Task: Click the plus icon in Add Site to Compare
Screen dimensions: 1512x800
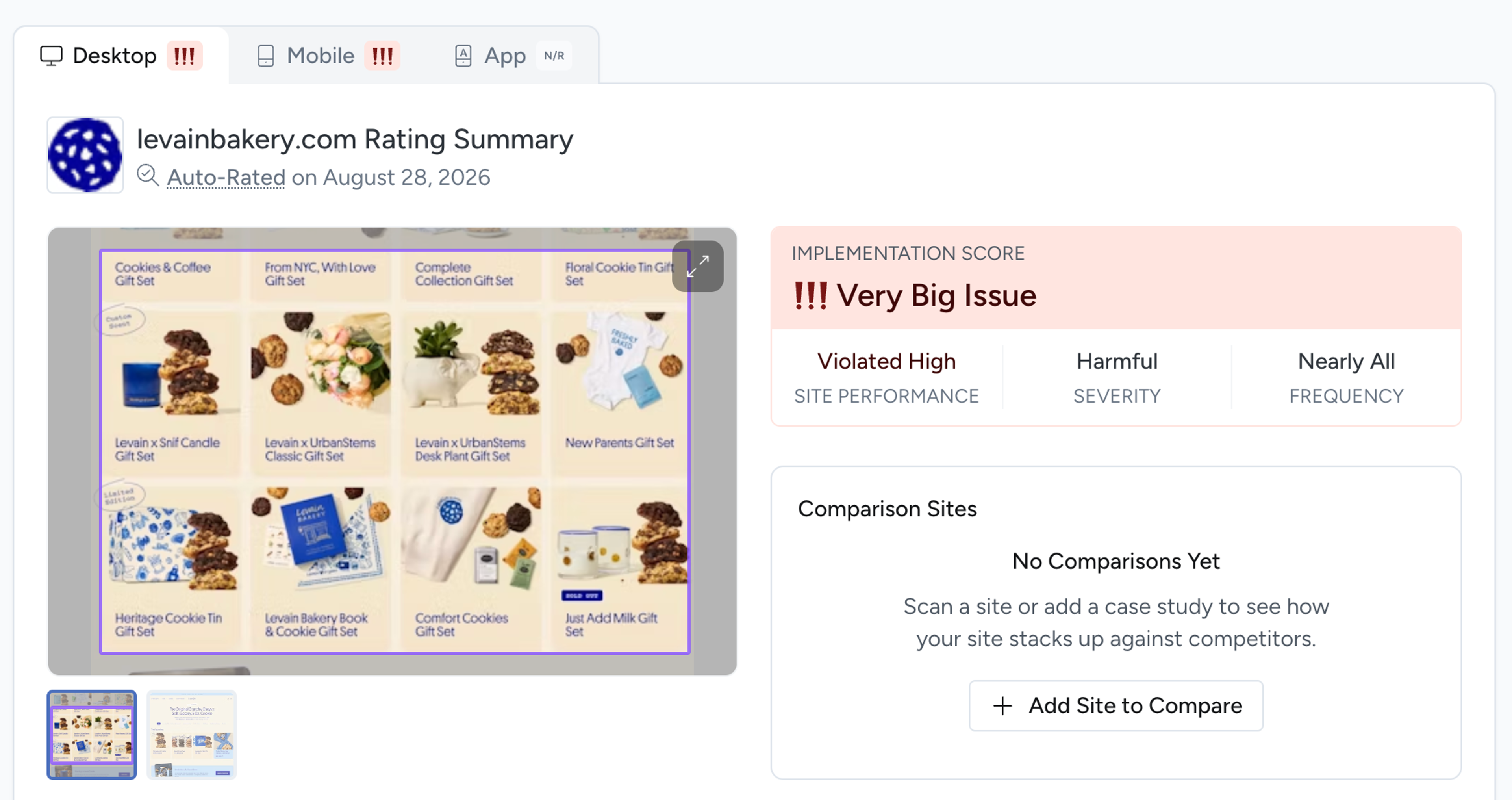Action: pos(1002,705)
